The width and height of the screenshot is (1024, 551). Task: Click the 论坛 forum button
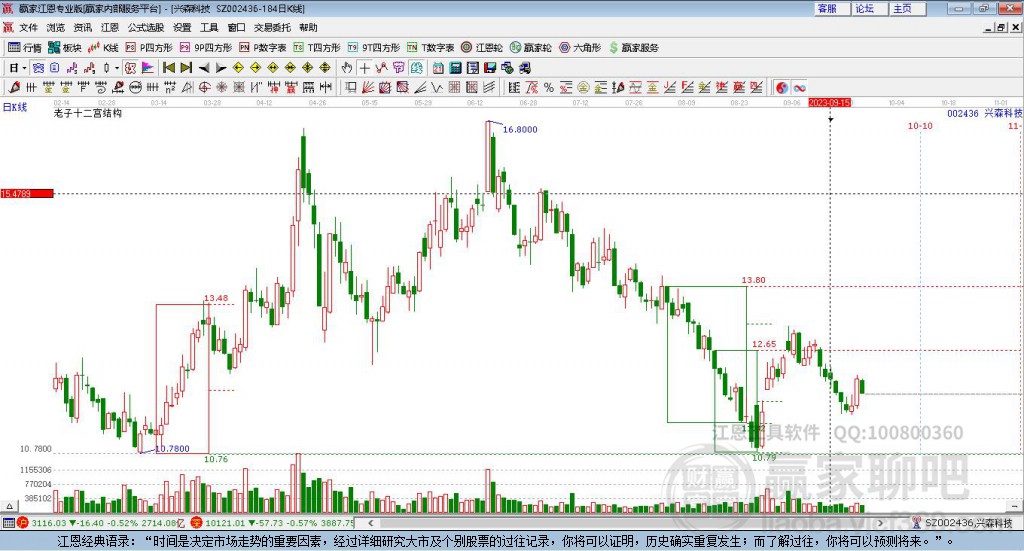(x=871, y=8)
